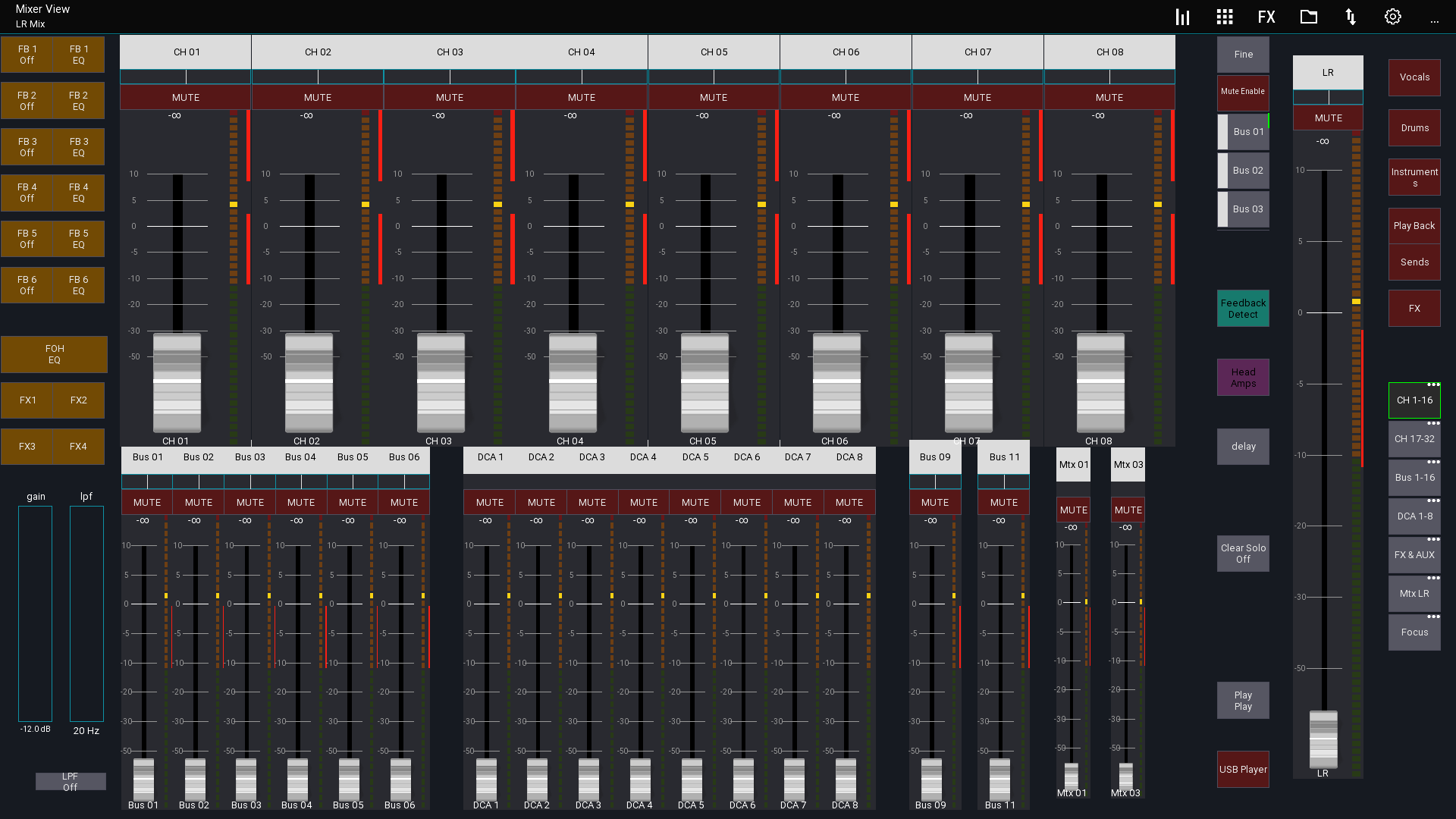Viewport: 1456px width, 819px height.
Task: Open the mixer faders view icon
Action: [x=1182, y=17]
